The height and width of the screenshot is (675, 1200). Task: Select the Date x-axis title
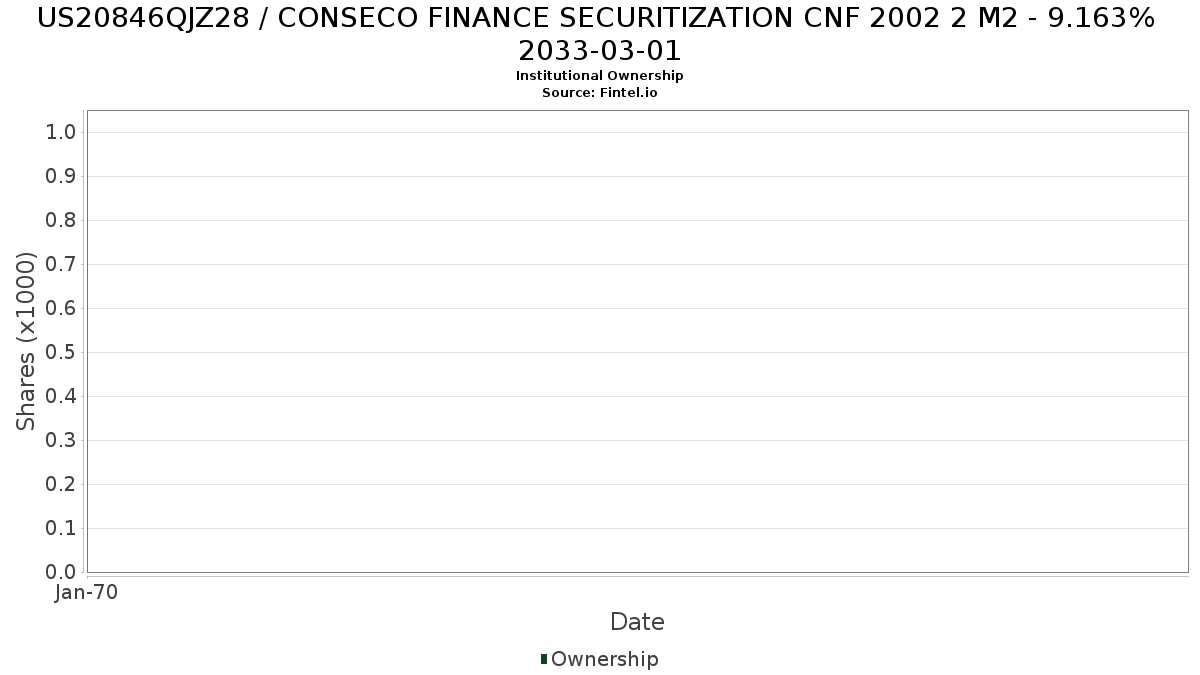click(637, 622)
